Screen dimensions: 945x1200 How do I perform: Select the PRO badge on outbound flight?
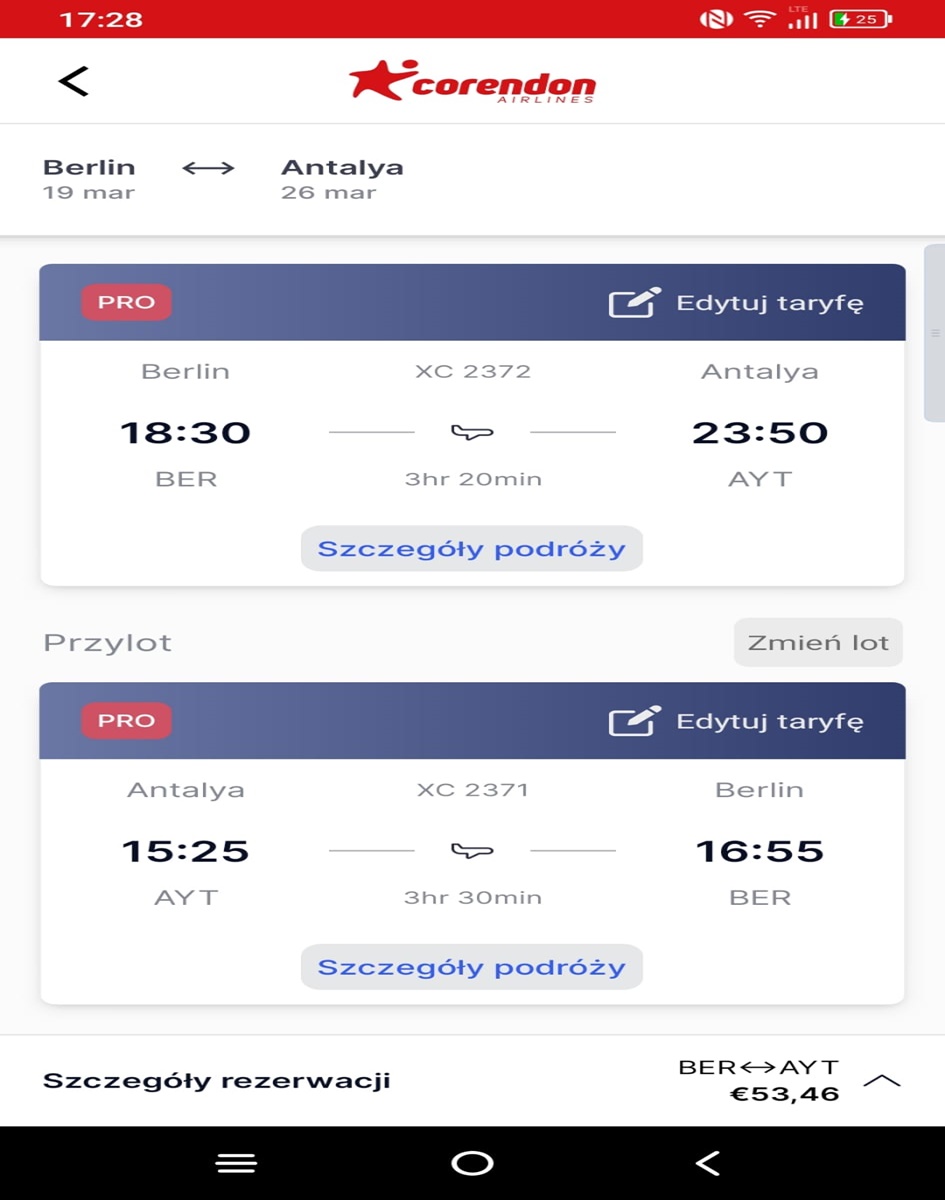pyautogui.click(x=126, y=302)
